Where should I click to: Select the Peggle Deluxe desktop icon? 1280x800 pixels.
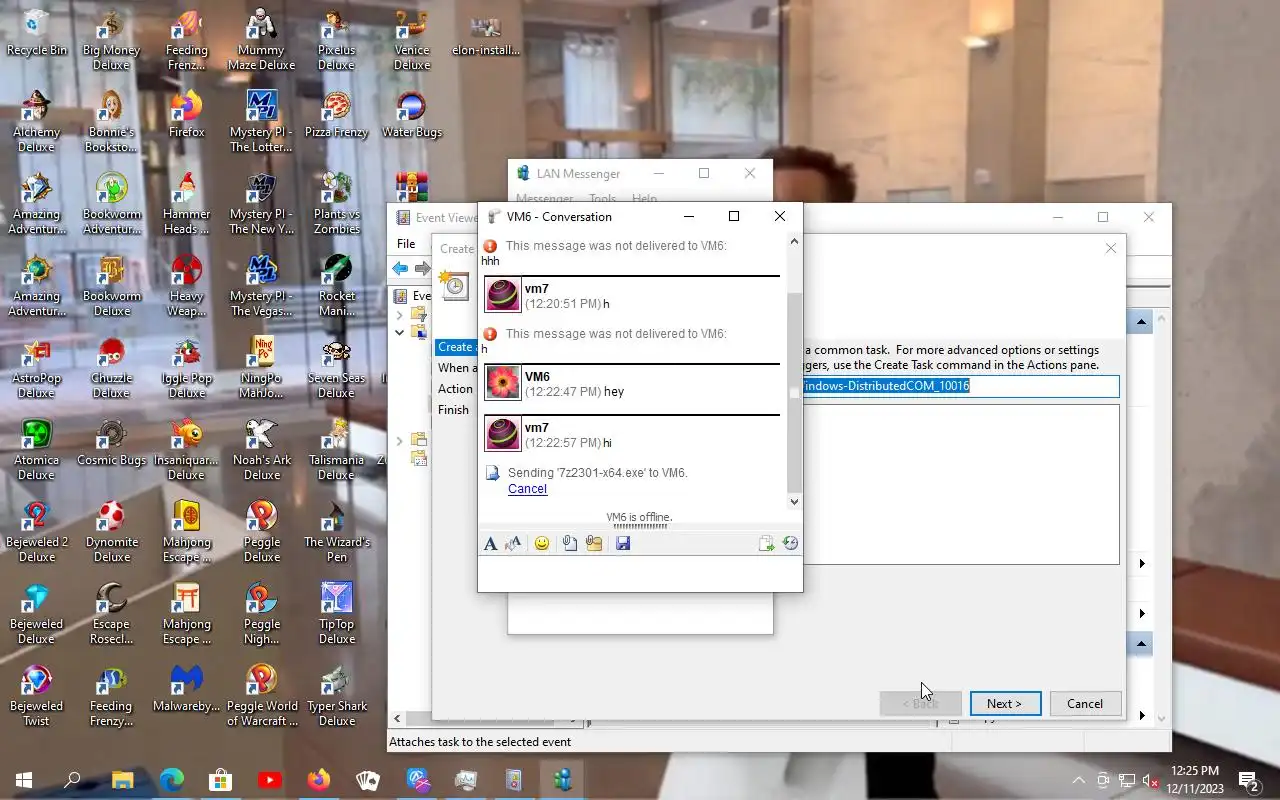(x=262, y=531)
